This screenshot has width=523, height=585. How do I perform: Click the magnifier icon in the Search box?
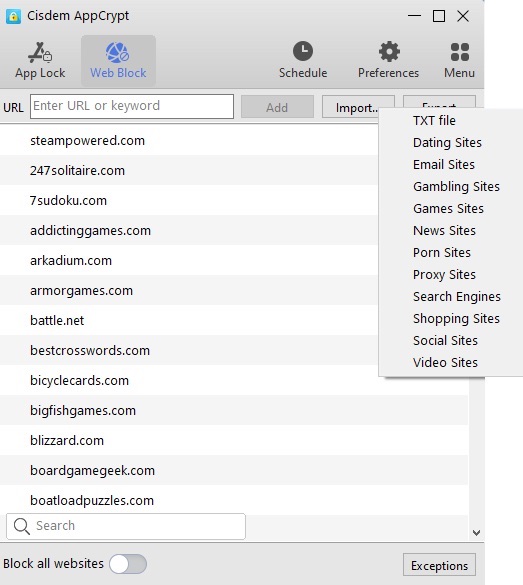click(22, 526)
